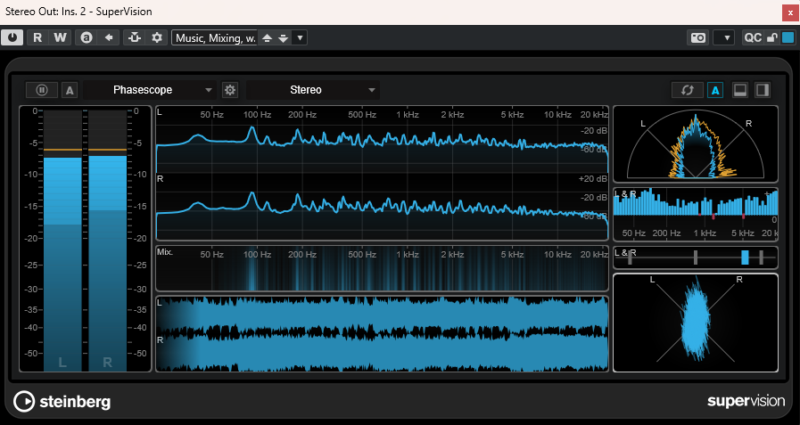Split the module vertically icon
Image resolution: width=800 pixels, height=425 pixels.
[763, 90]
